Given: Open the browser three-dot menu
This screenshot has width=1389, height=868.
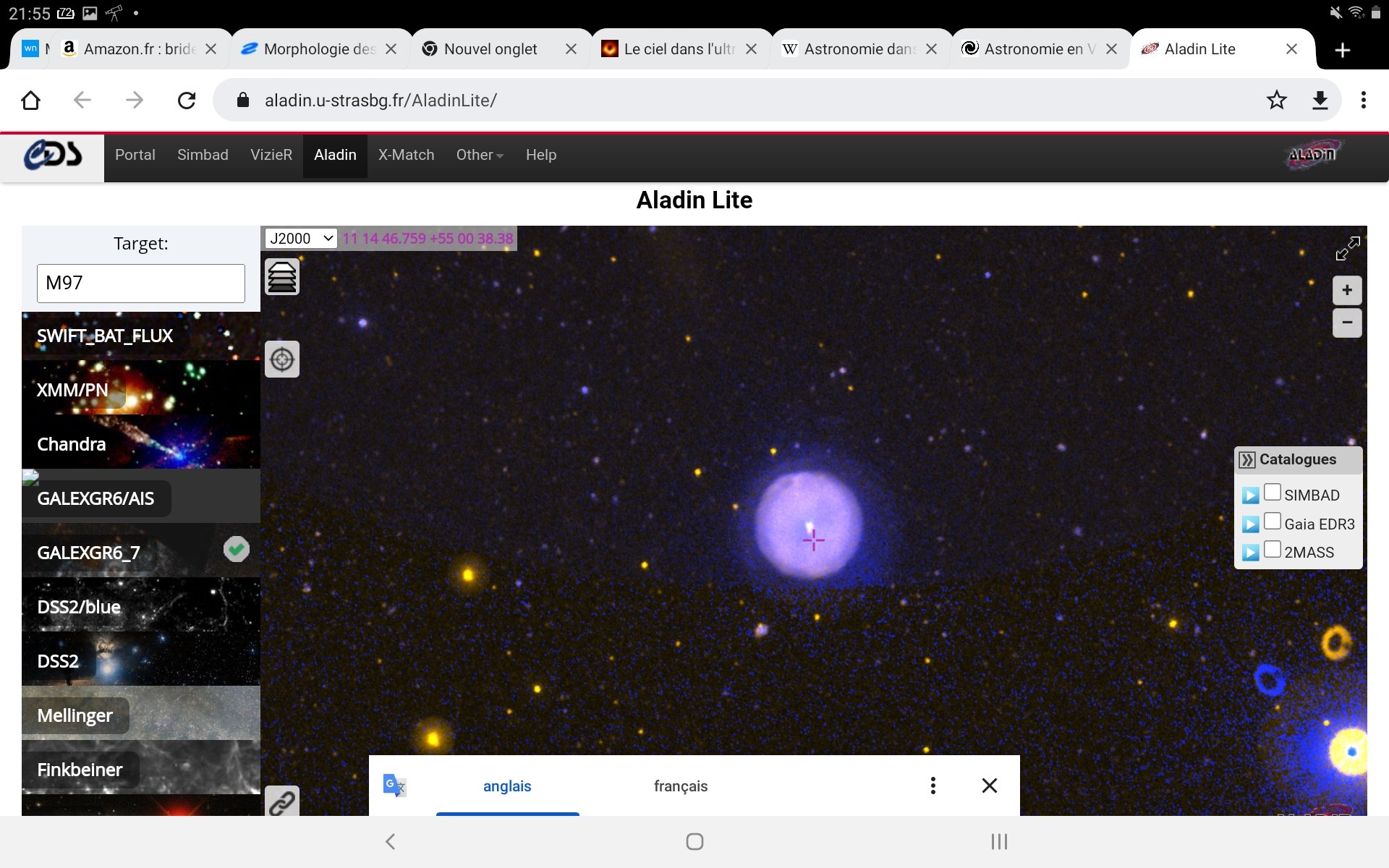Looking at the screenshot, I should pyautogui.click(x=1364, y=100).
